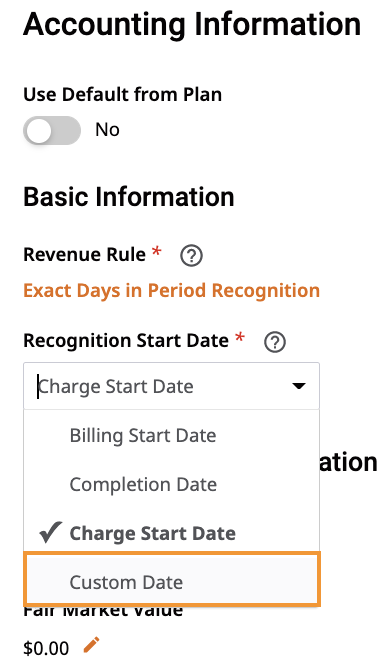Open the Revenue Rule help icon
Screen dimensions: 390x666
coord(191,256)
